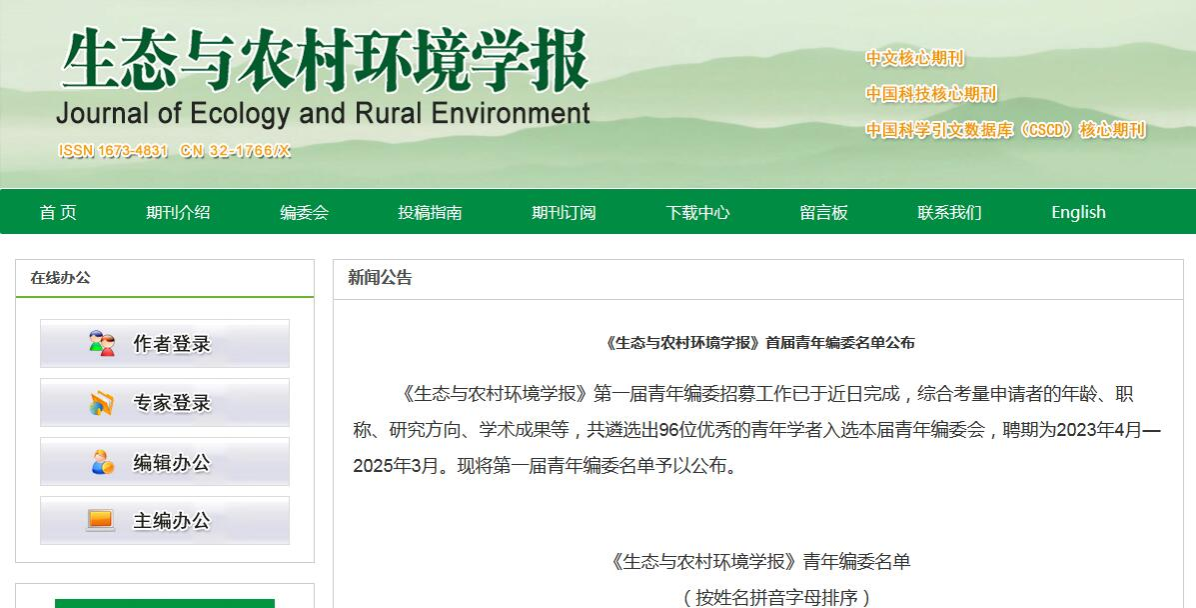Image resolution: width=1196 pixels, height=608 pixels.
Task: Open 留言板 message board menu item
Action: coord(824,212)
